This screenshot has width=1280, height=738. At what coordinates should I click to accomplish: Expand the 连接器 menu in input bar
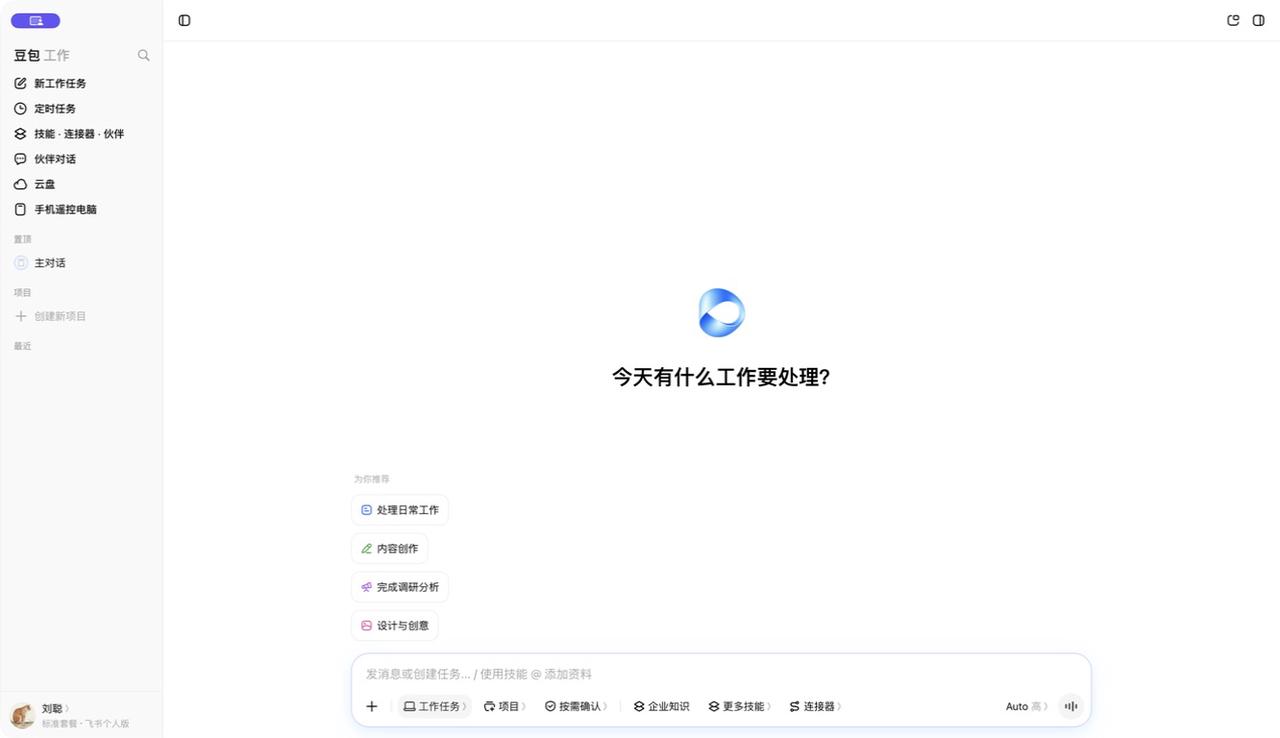click(815, 706)
